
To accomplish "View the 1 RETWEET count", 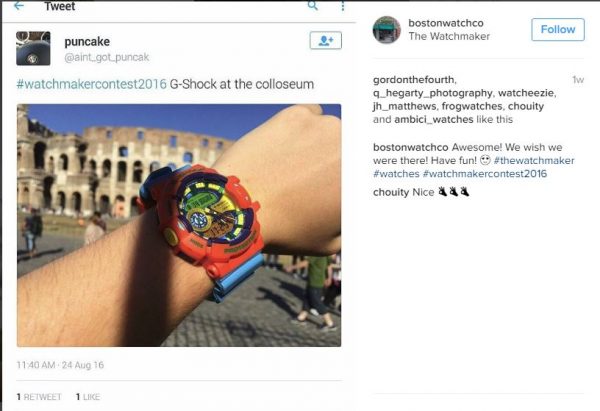I will (39, 397).
